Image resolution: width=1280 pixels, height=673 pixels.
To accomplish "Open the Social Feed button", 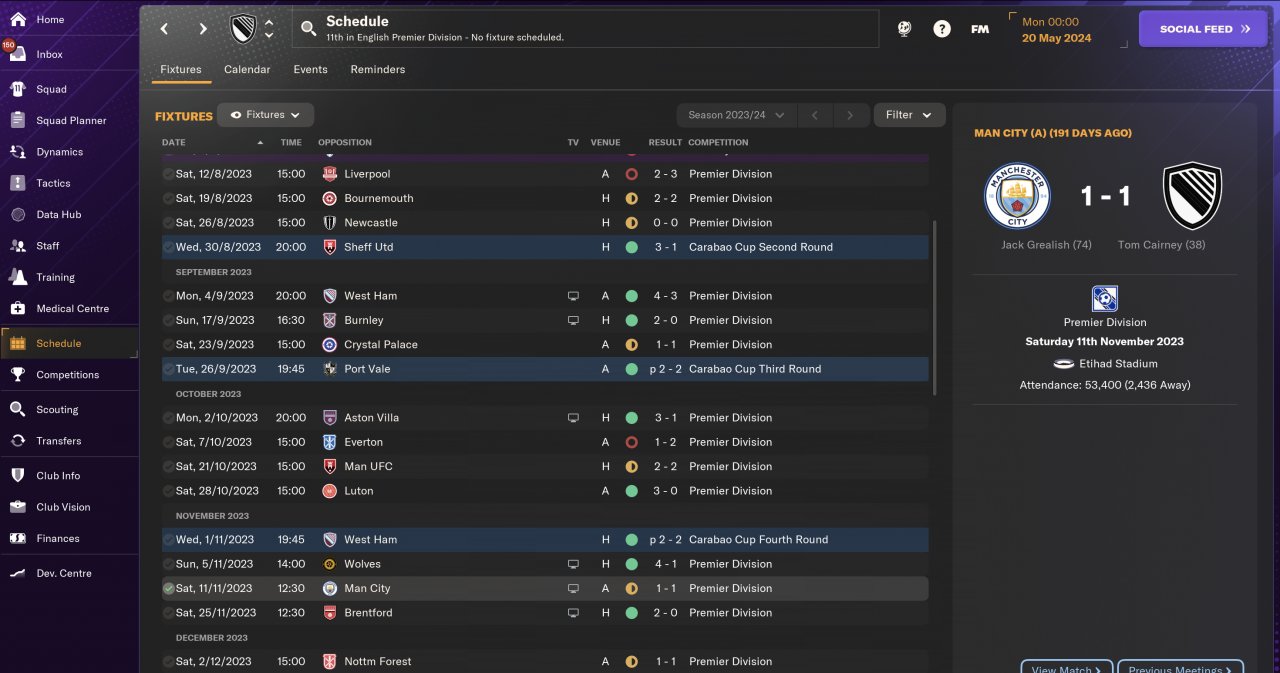I will [1203, 29].
